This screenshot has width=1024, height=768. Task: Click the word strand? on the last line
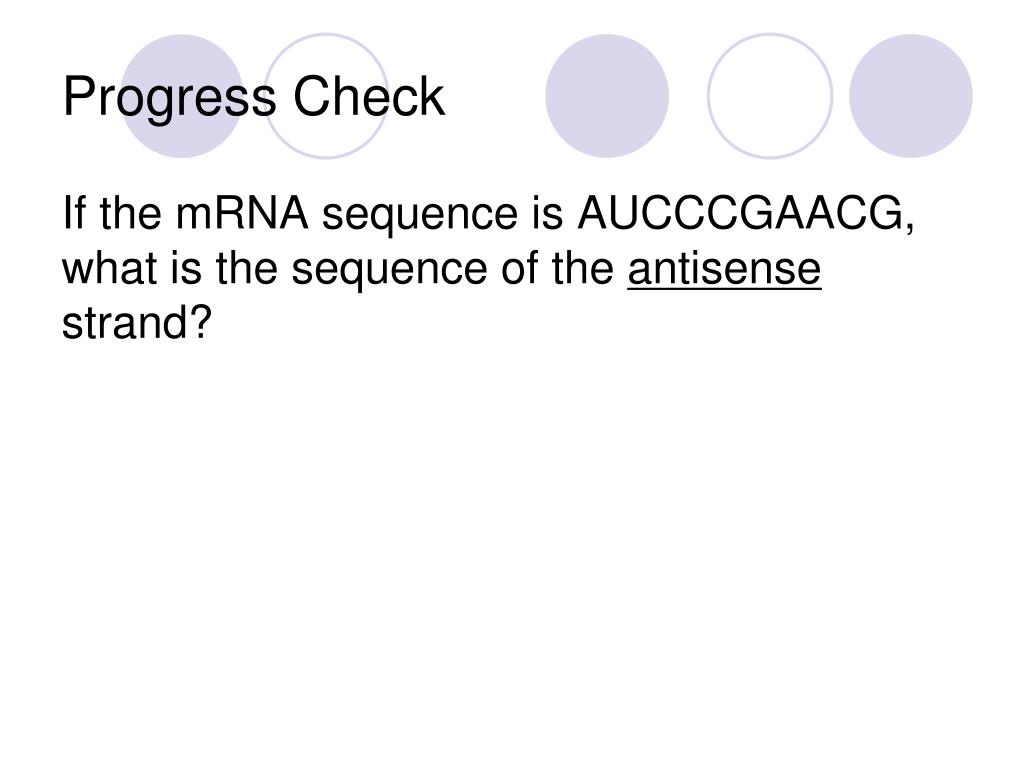[x=137, y=323]
